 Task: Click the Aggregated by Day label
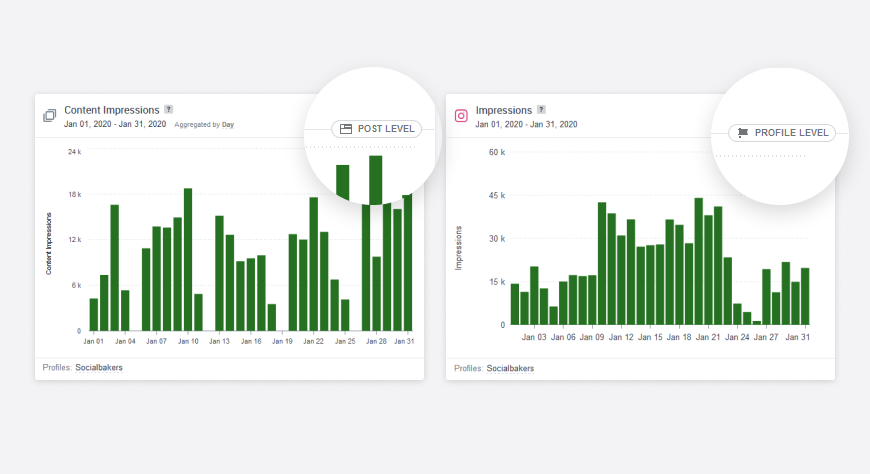tap(204, 125)
